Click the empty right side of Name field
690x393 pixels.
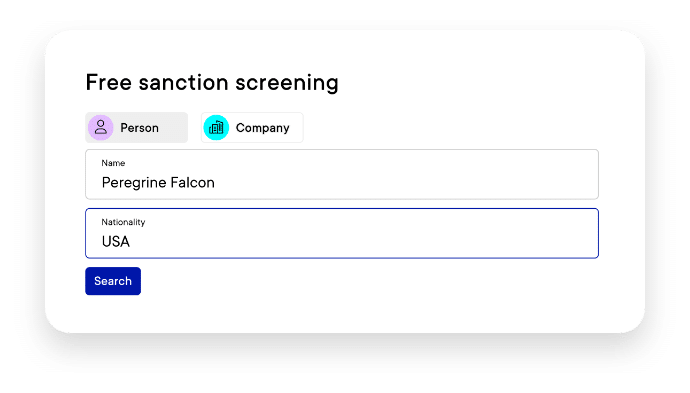440,176
